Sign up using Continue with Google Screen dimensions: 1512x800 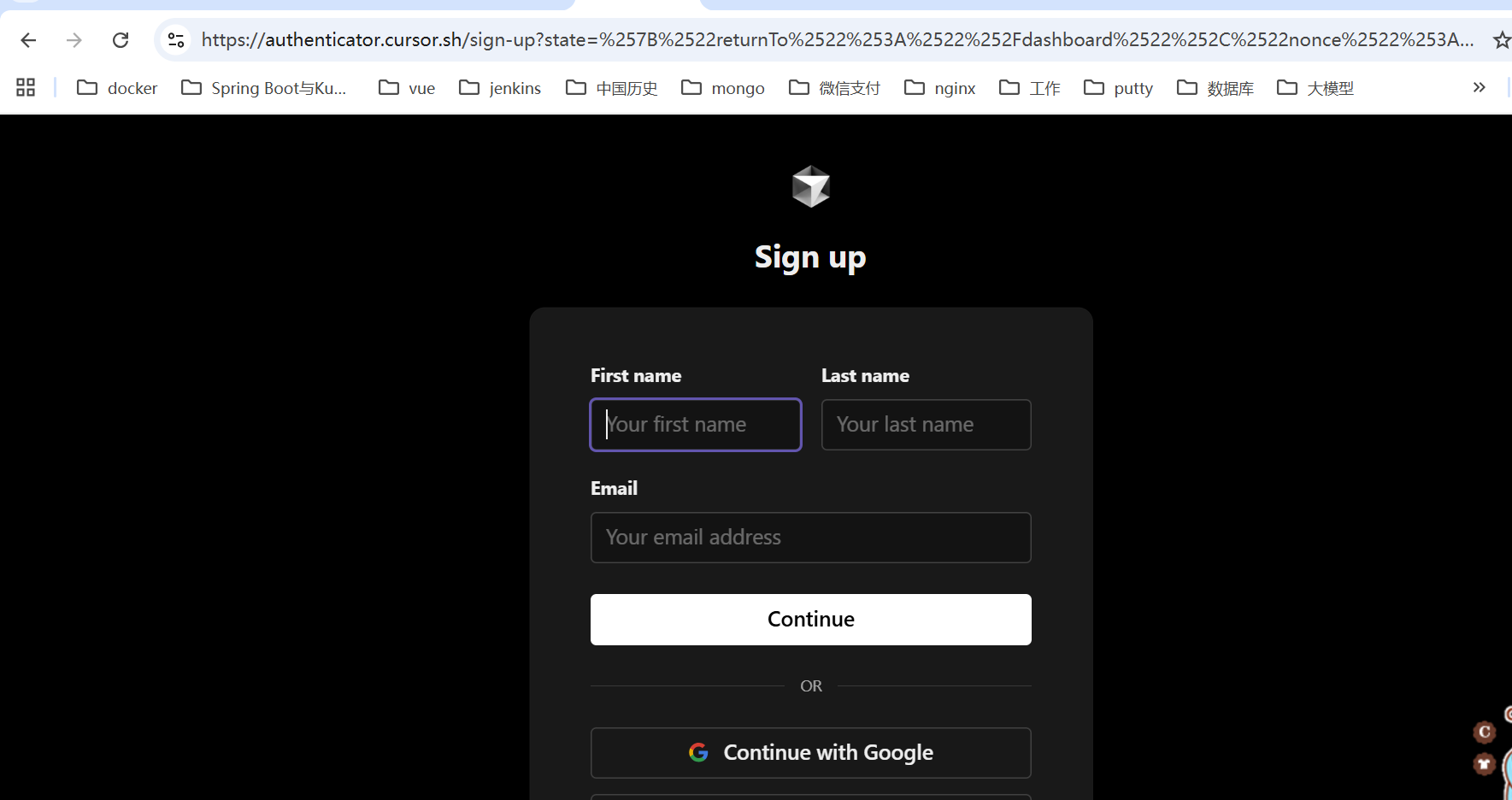(x=811, y=753)
